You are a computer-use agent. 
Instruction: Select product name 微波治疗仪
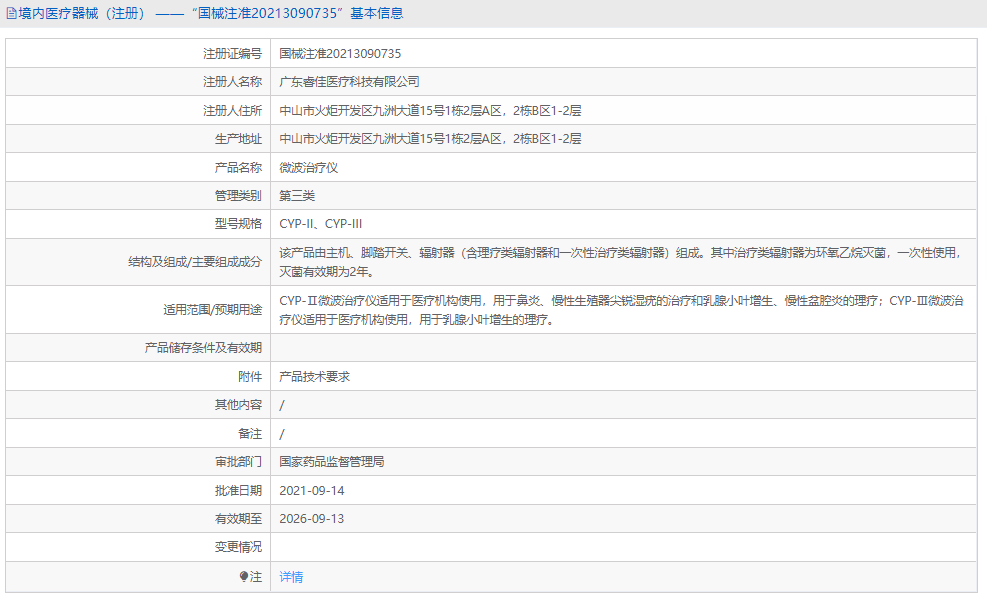[308, 167]
